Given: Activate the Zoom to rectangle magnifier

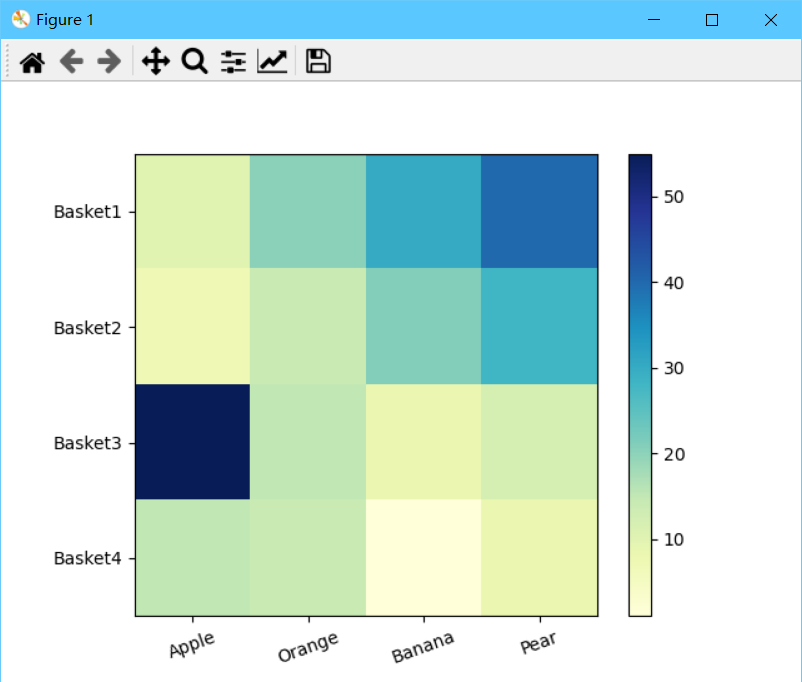Looking at the screenshot, I should coord(194,61).
